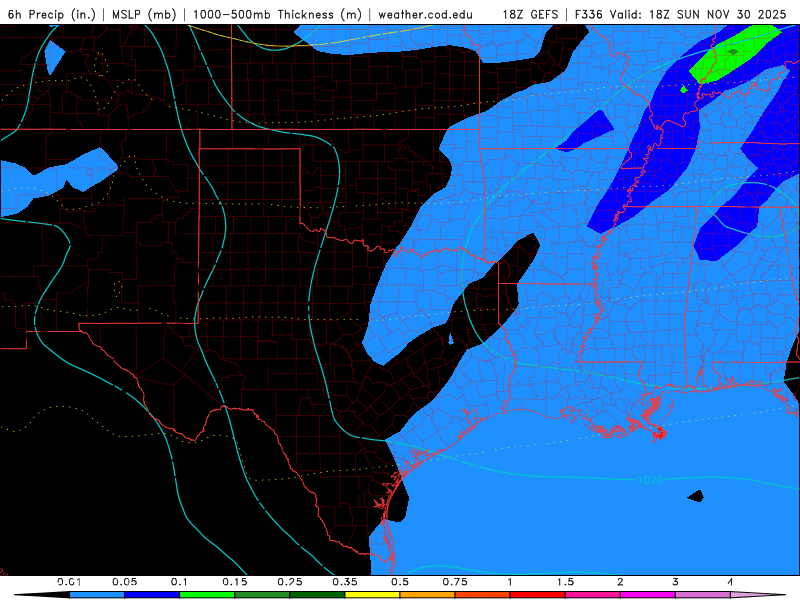Click the 0.35 legend value
This screenshot has height=600, width=800.
tap(345, 582)
